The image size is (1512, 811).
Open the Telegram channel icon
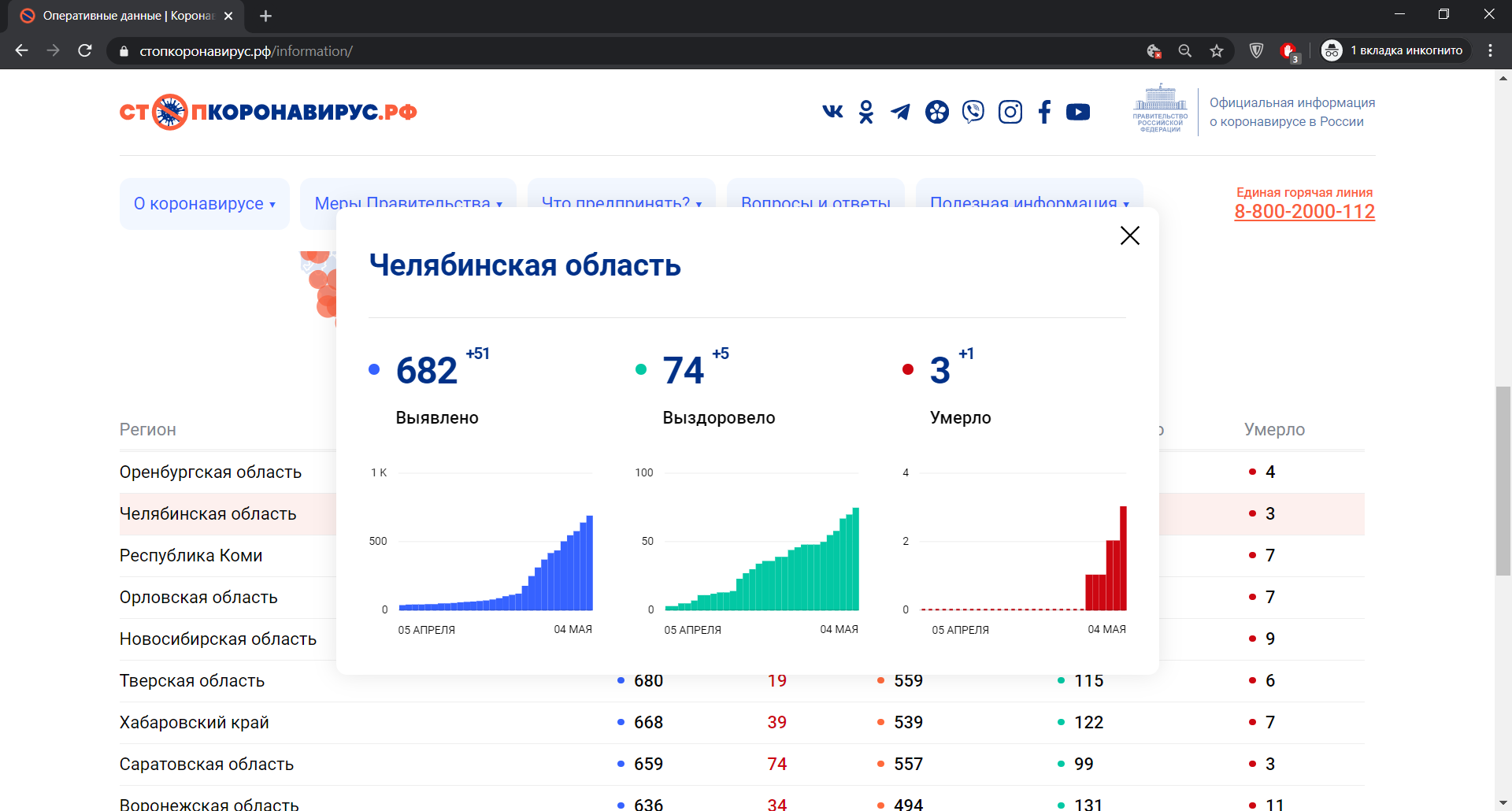coord(900,112)
